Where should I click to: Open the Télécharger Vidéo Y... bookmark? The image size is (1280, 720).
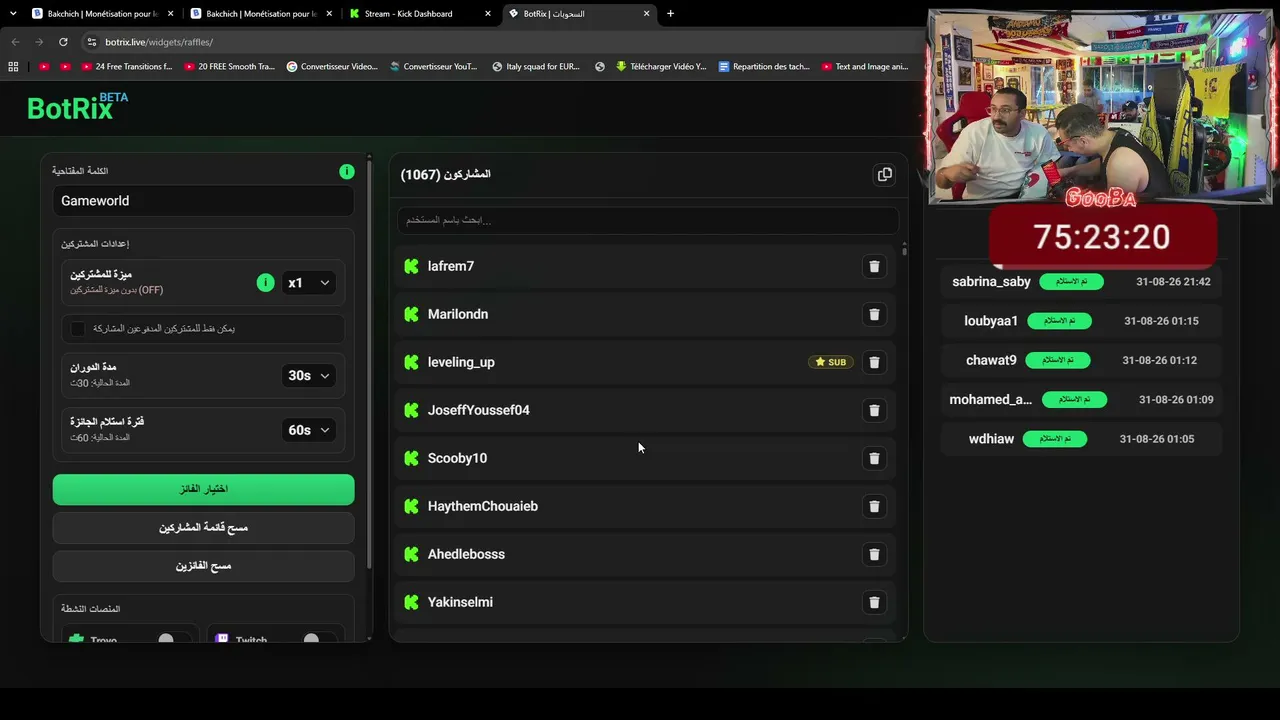(x=661, y=67)
